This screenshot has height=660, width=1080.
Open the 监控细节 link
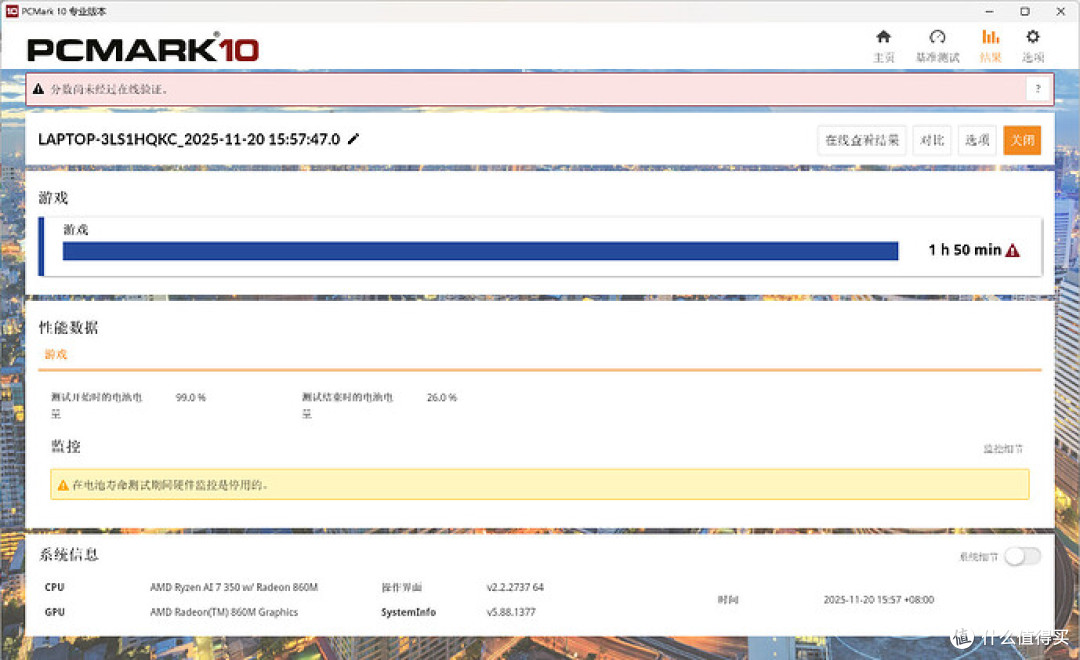pos(1002,448)
